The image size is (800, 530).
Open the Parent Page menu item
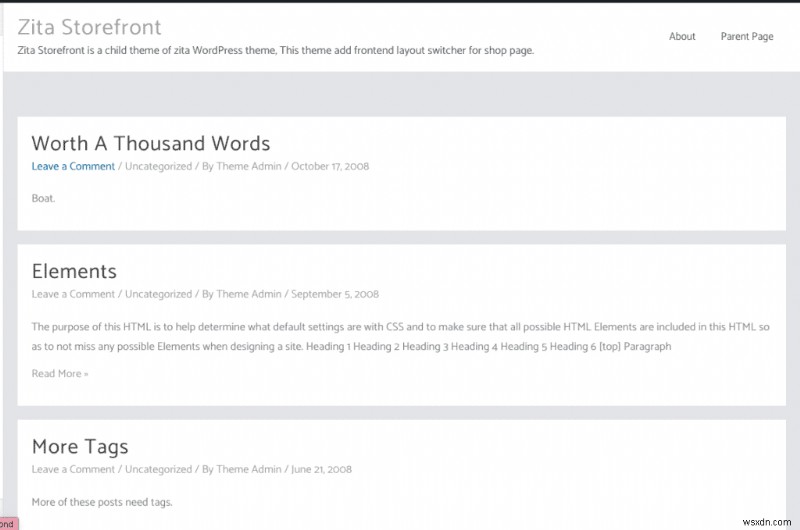pyautogui.click(x=747, y=37)
